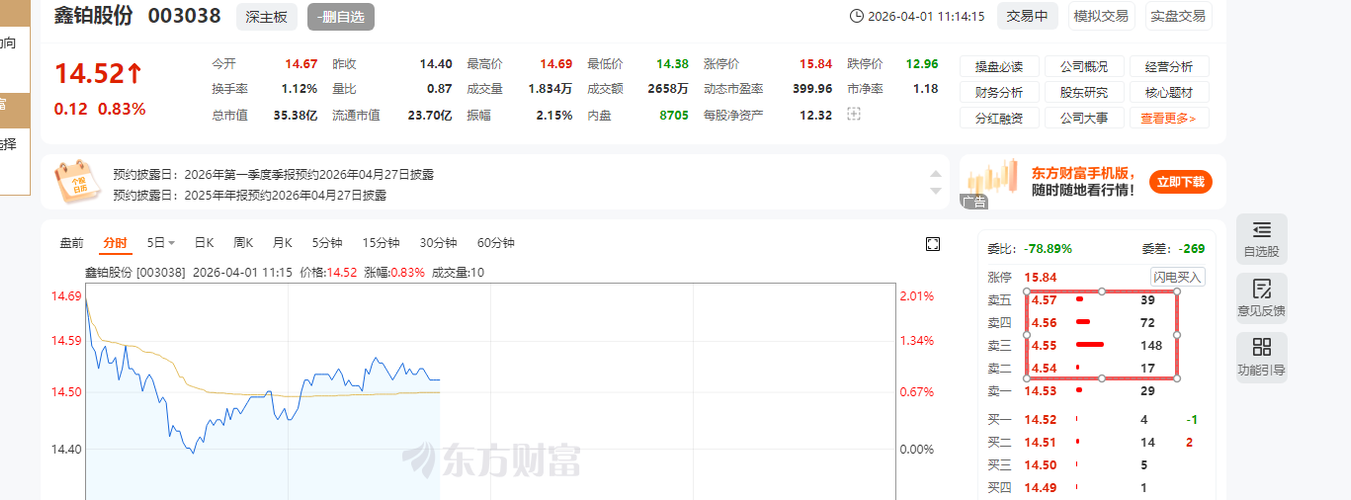The height and width of the screenshot is (500, 1351).
Task: Click the 立即下载 download button
Action: 1183,182
